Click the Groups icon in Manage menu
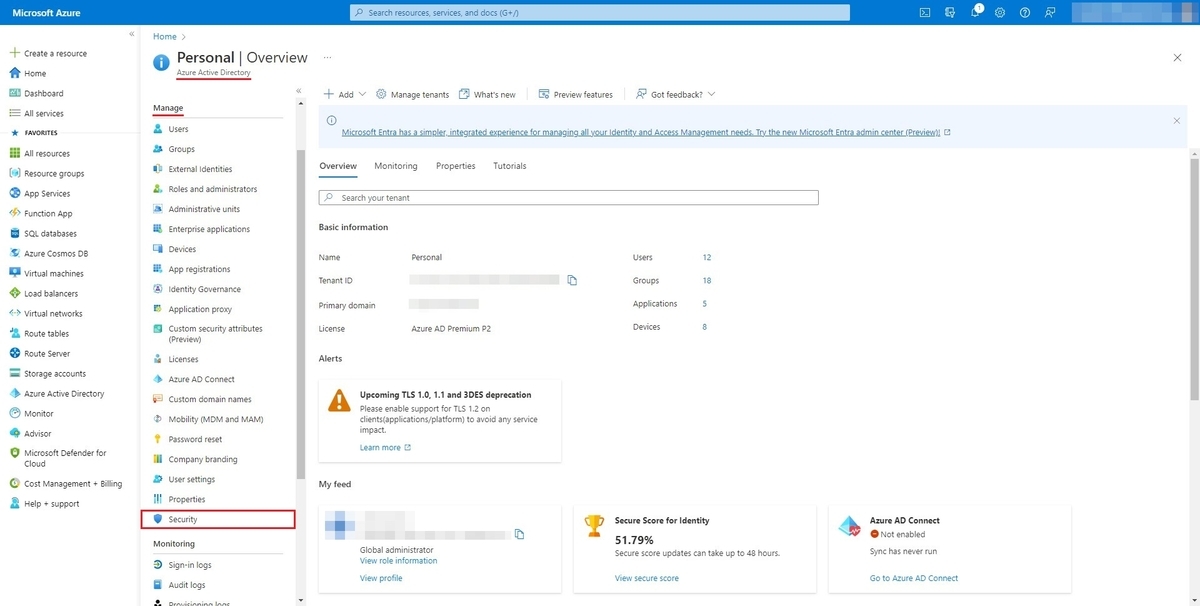This screenshot has height=606, width=1200. tap(159, 149)
